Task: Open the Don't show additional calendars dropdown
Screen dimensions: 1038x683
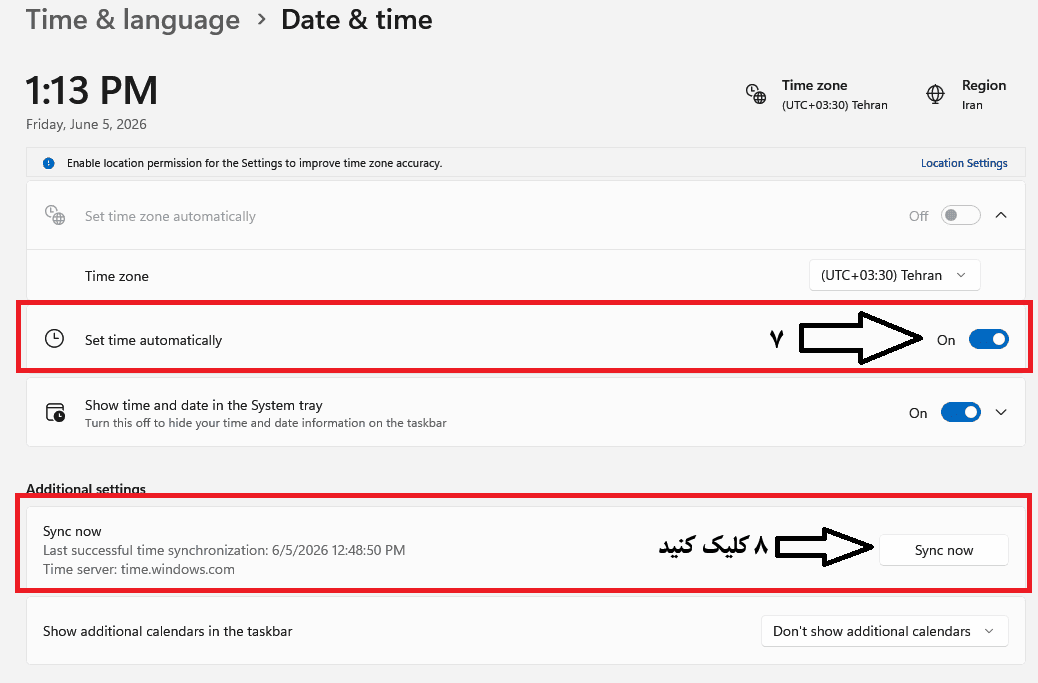Action: 884,631
